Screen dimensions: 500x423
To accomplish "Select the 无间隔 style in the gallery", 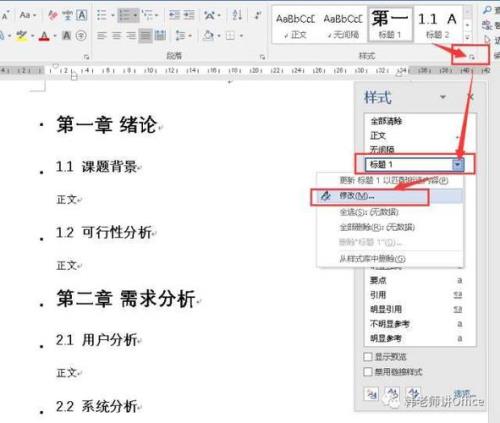I will click(343, 25).
